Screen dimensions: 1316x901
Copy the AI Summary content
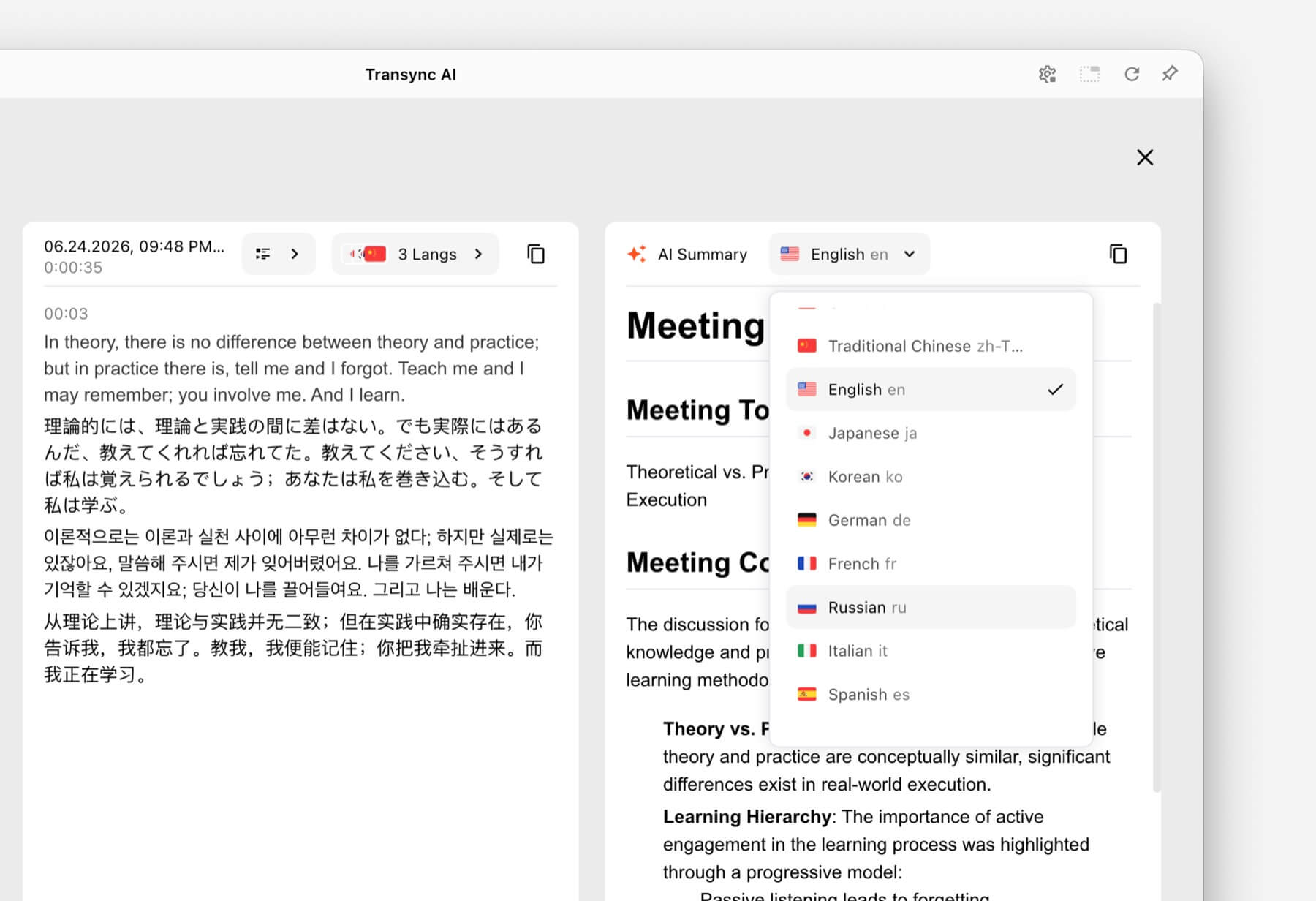(1118, 254)
